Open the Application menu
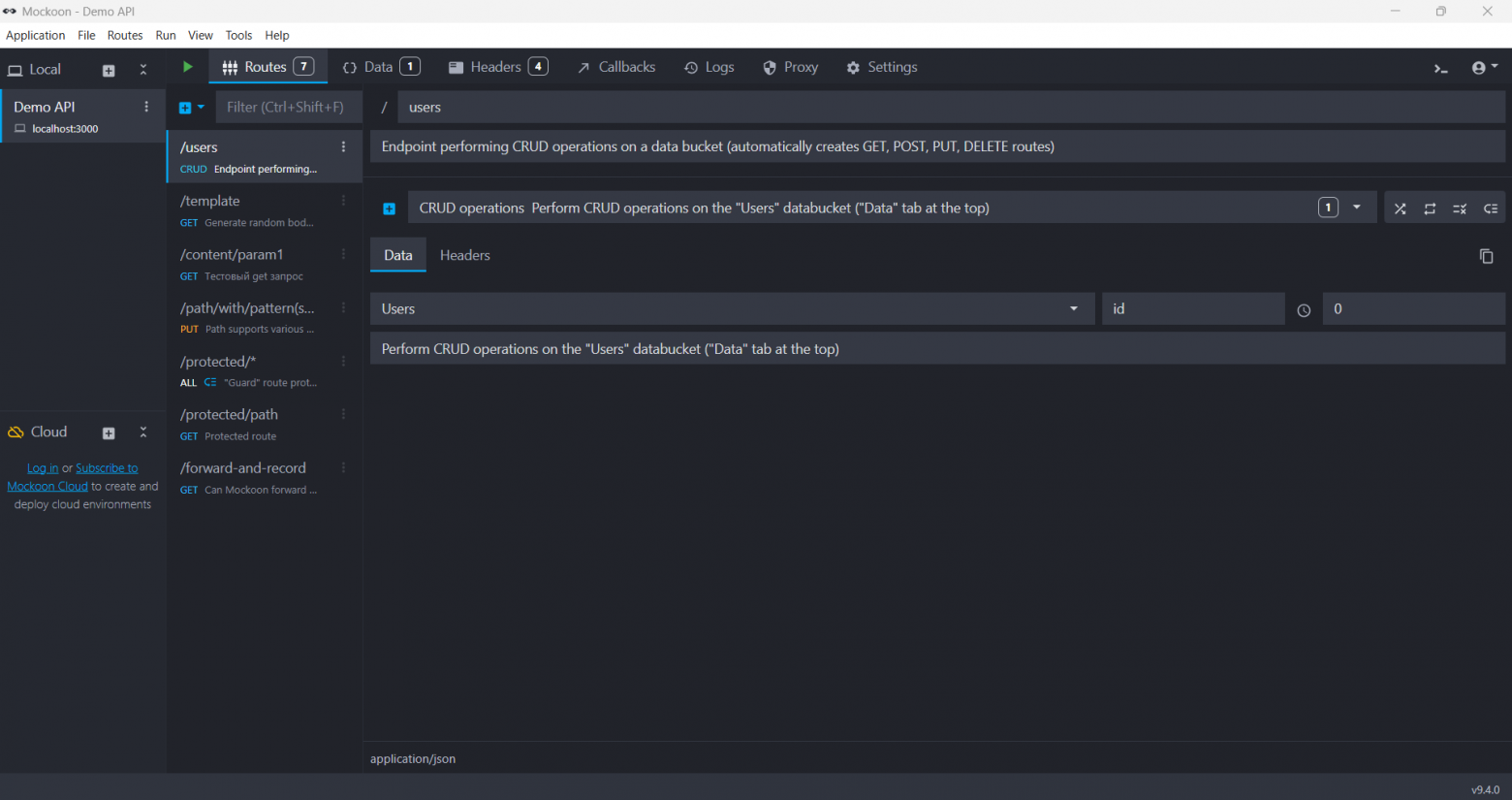 click(36, 35)
